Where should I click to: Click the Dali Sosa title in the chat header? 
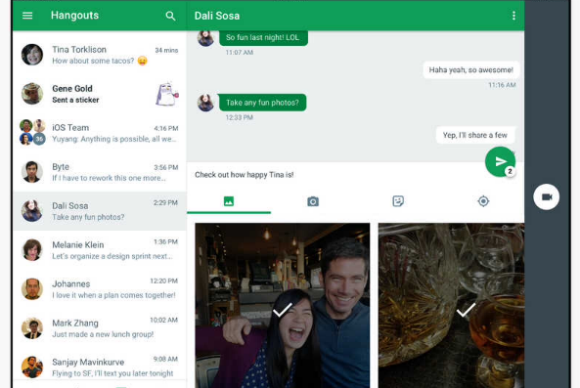[x=217, y=16]
